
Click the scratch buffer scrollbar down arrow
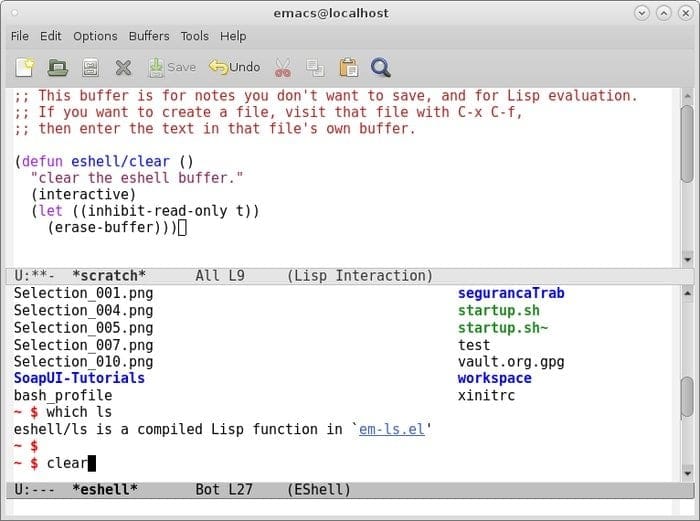click(687, 258)
